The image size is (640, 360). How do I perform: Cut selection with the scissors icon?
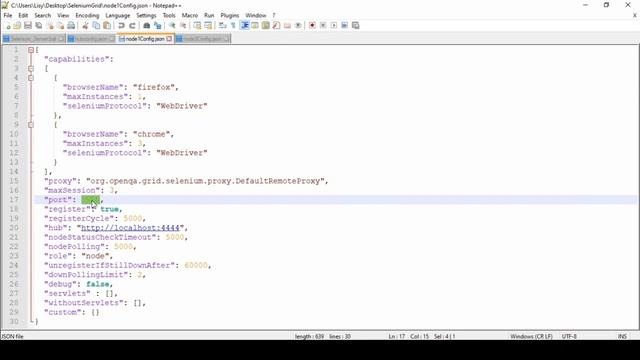tap(85, 25)
